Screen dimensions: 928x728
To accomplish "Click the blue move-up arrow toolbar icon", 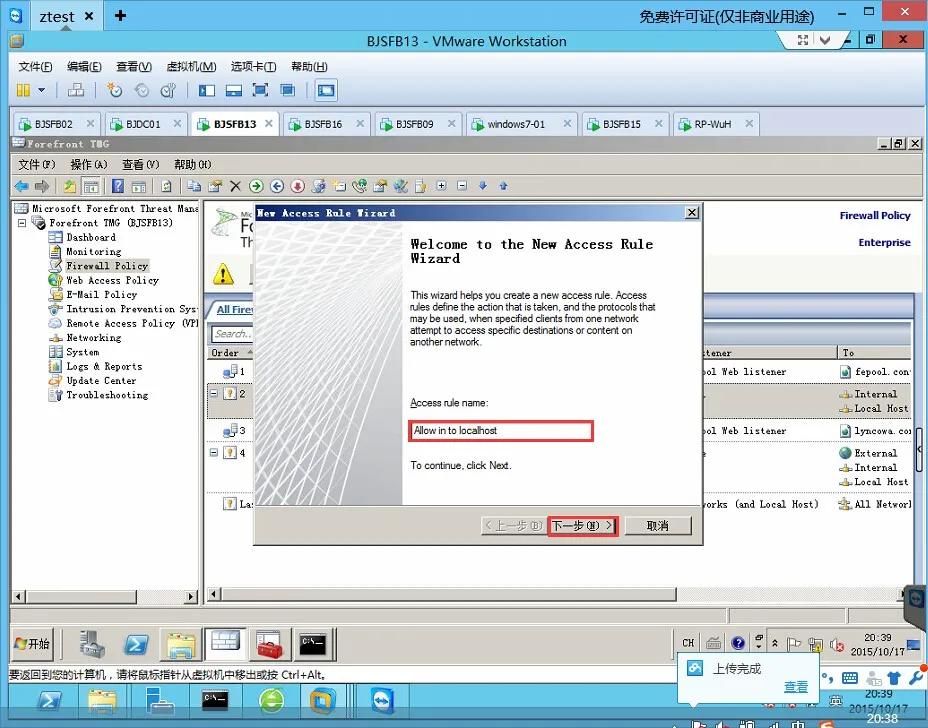I will point(503,186).
